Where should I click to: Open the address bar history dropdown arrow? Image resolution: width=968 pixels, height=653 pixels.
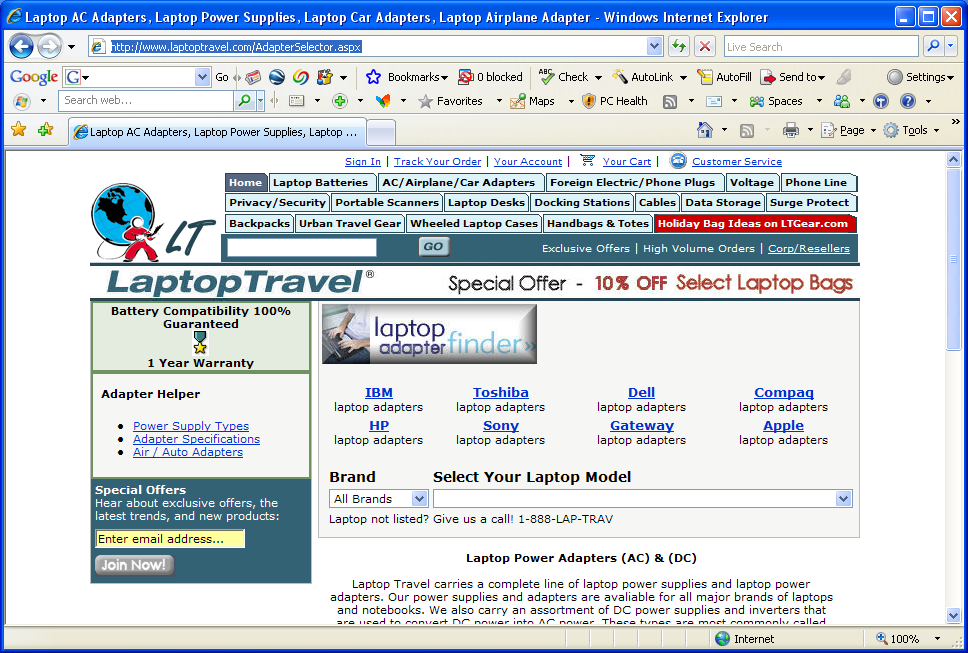tap(655, 46)
